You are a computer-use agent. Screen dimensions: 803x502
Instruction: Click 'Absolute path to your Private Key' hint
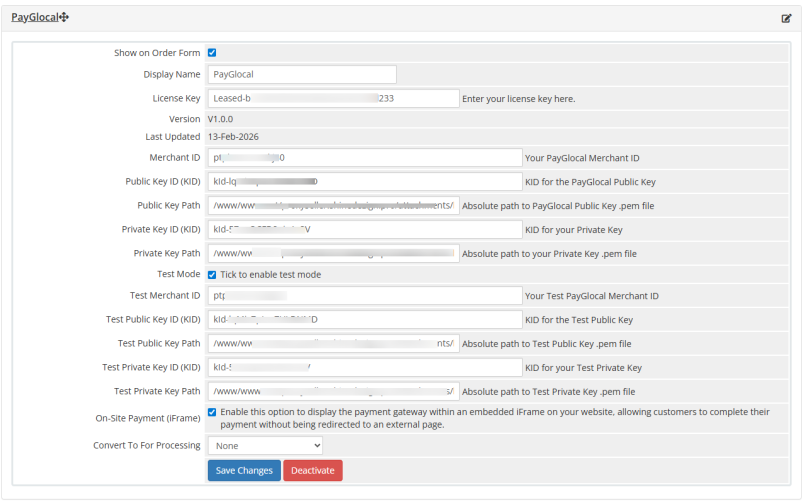550,254
